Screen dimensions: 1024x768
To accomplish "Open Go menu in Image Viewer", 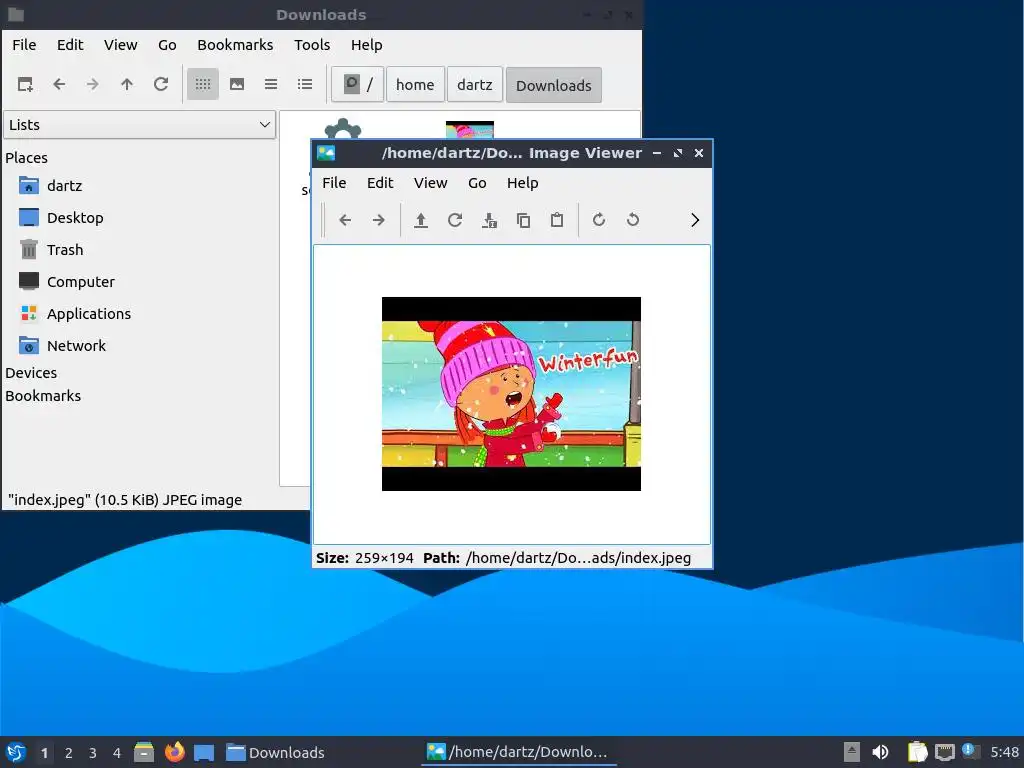I will point(477,183).
